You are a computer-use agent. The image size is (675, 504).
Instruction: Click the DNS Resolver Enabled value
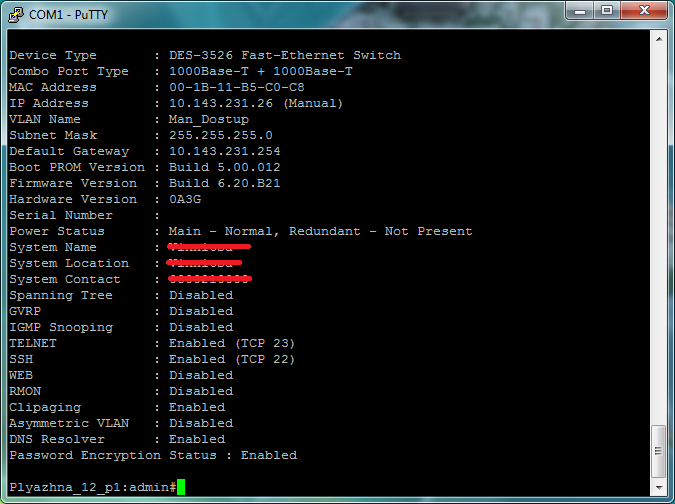pos(197,439)
